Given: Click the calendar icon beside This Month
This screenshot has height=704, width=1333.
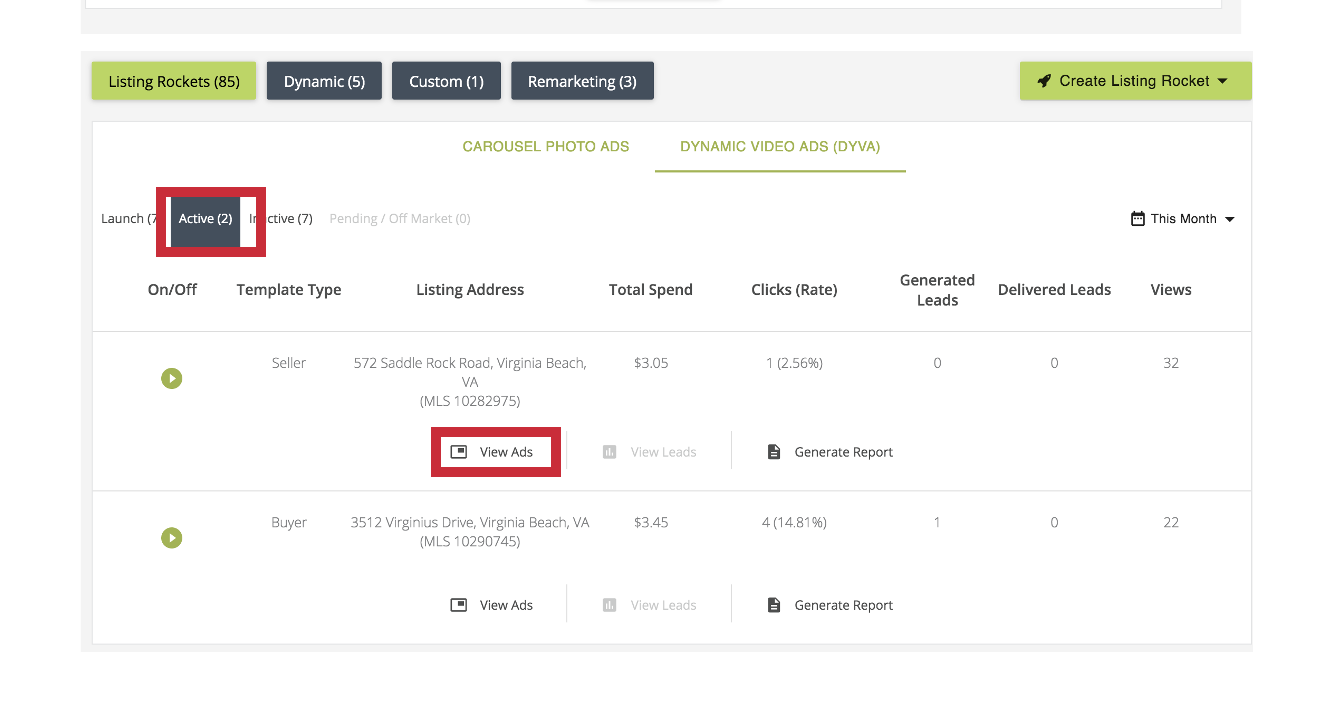Looking at the screenshot, I should point(1137,219).
